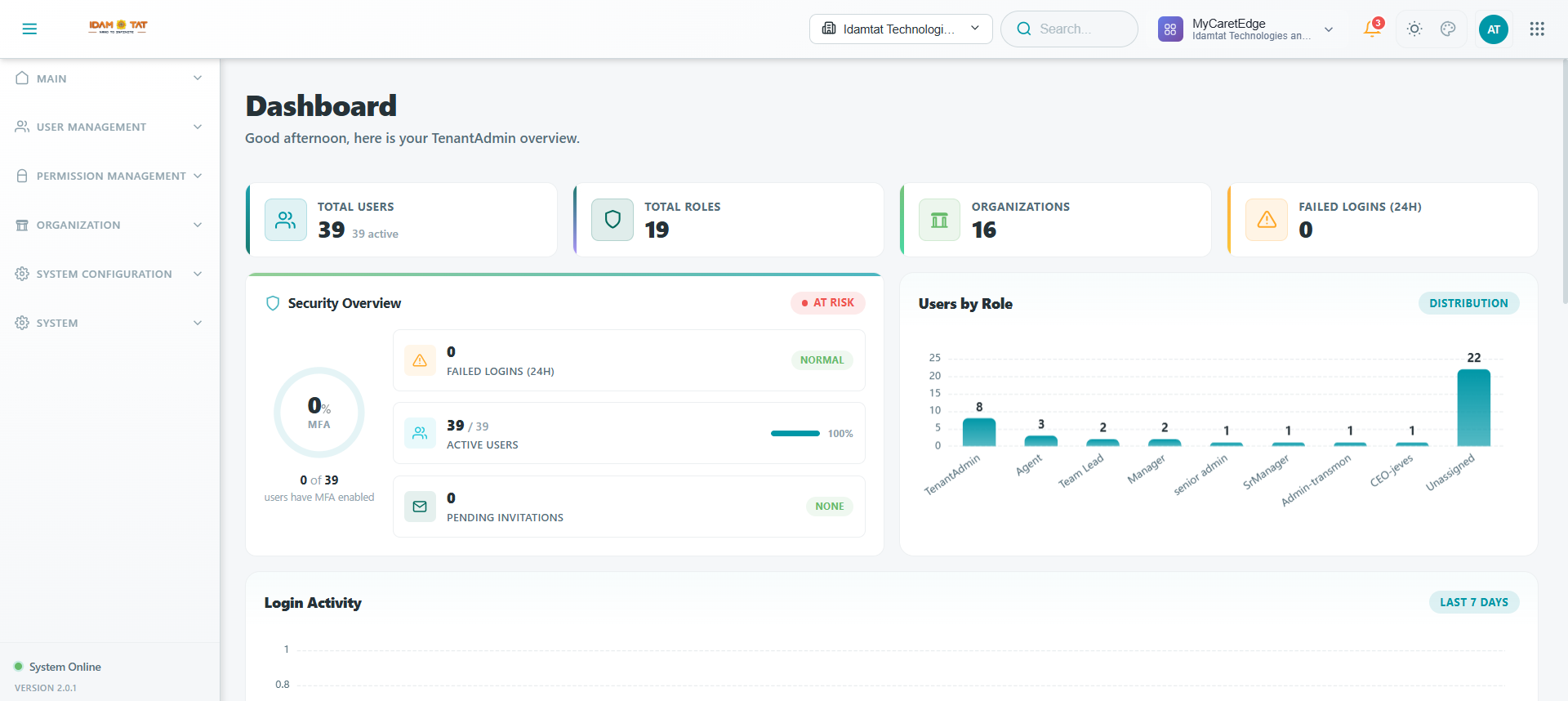This screenshot has width=1568, height=701.
Task: Click the Failed Logins card warning icon
Action: pyautogui.click(x=1267, y=220)
